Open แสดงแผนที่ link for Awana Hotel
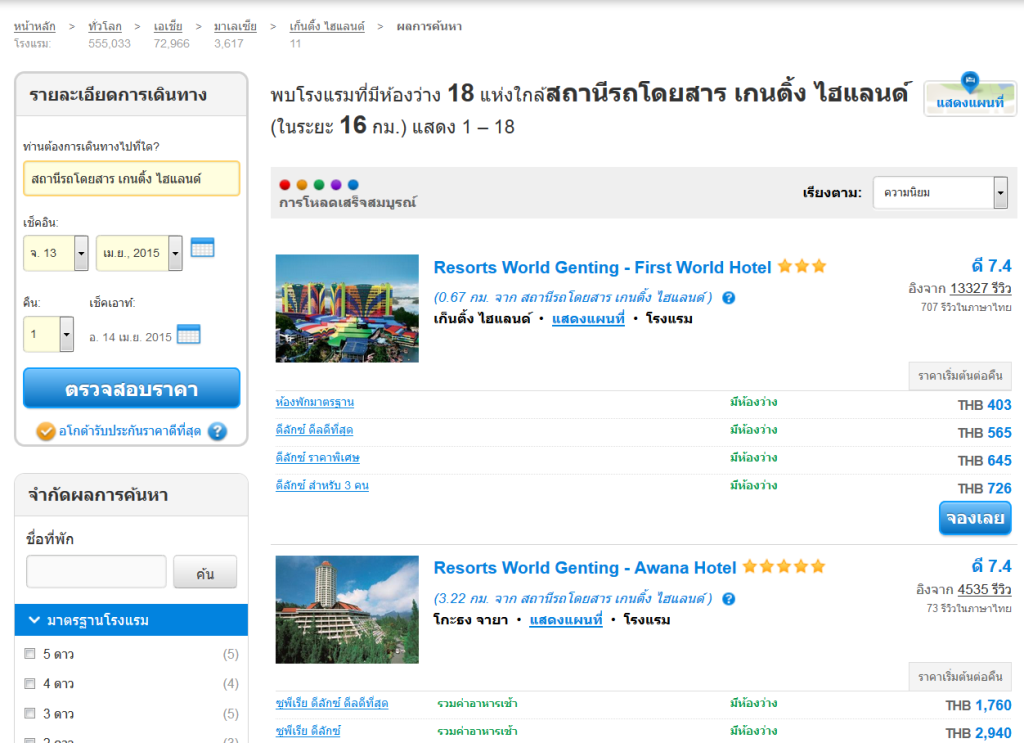Viewport: 1024px width, 743px height. [566, 620]
